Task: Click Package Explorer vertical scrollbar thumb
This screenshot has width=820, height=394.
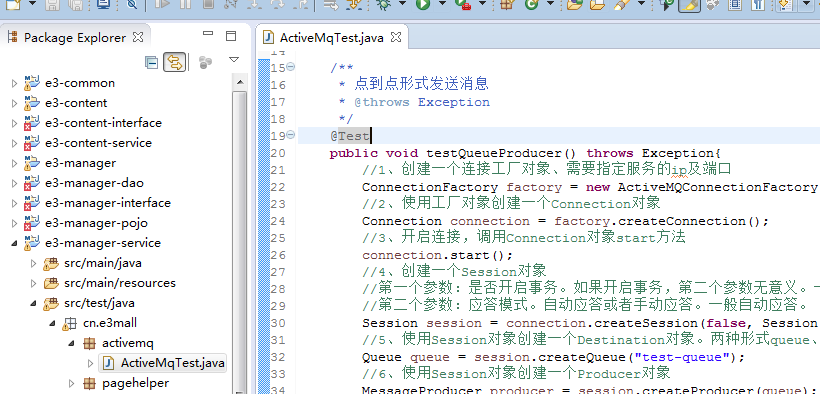Action: [240, 242]
